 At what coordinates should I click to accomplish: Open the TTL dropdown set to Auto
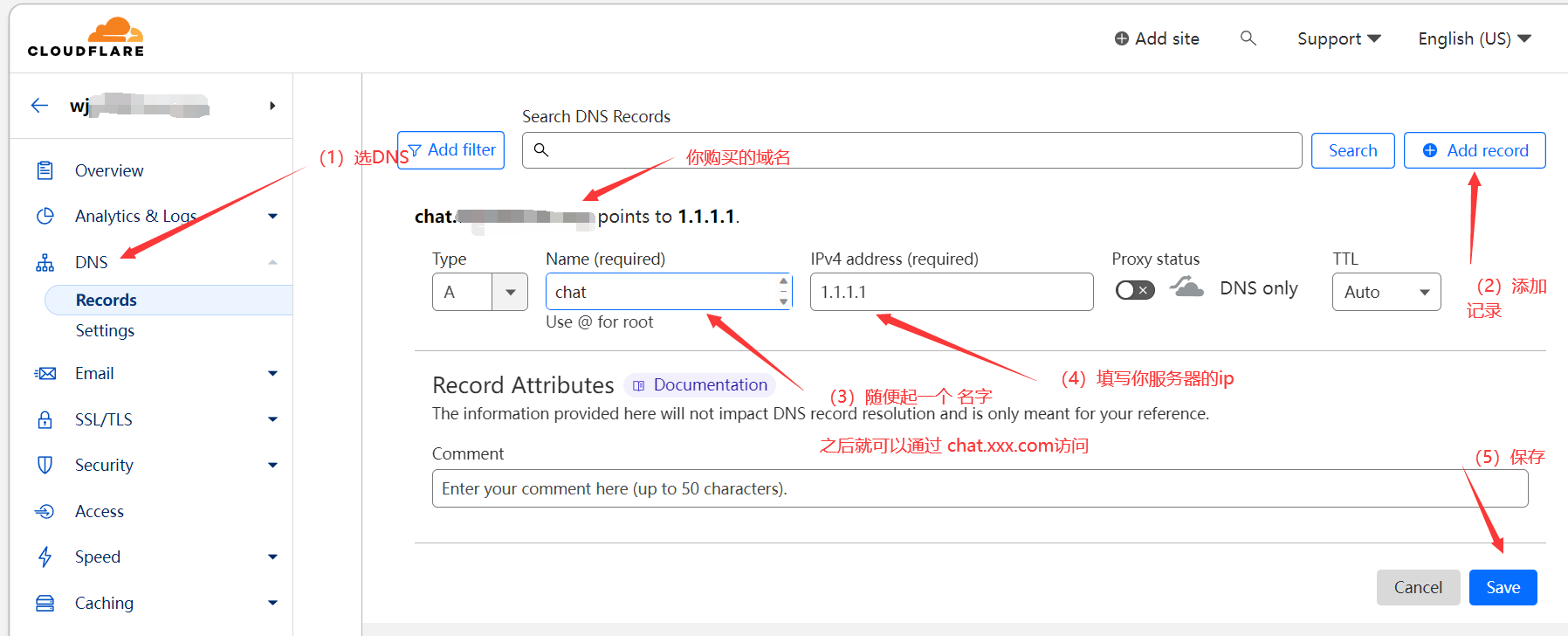(x=1386, y=292)
